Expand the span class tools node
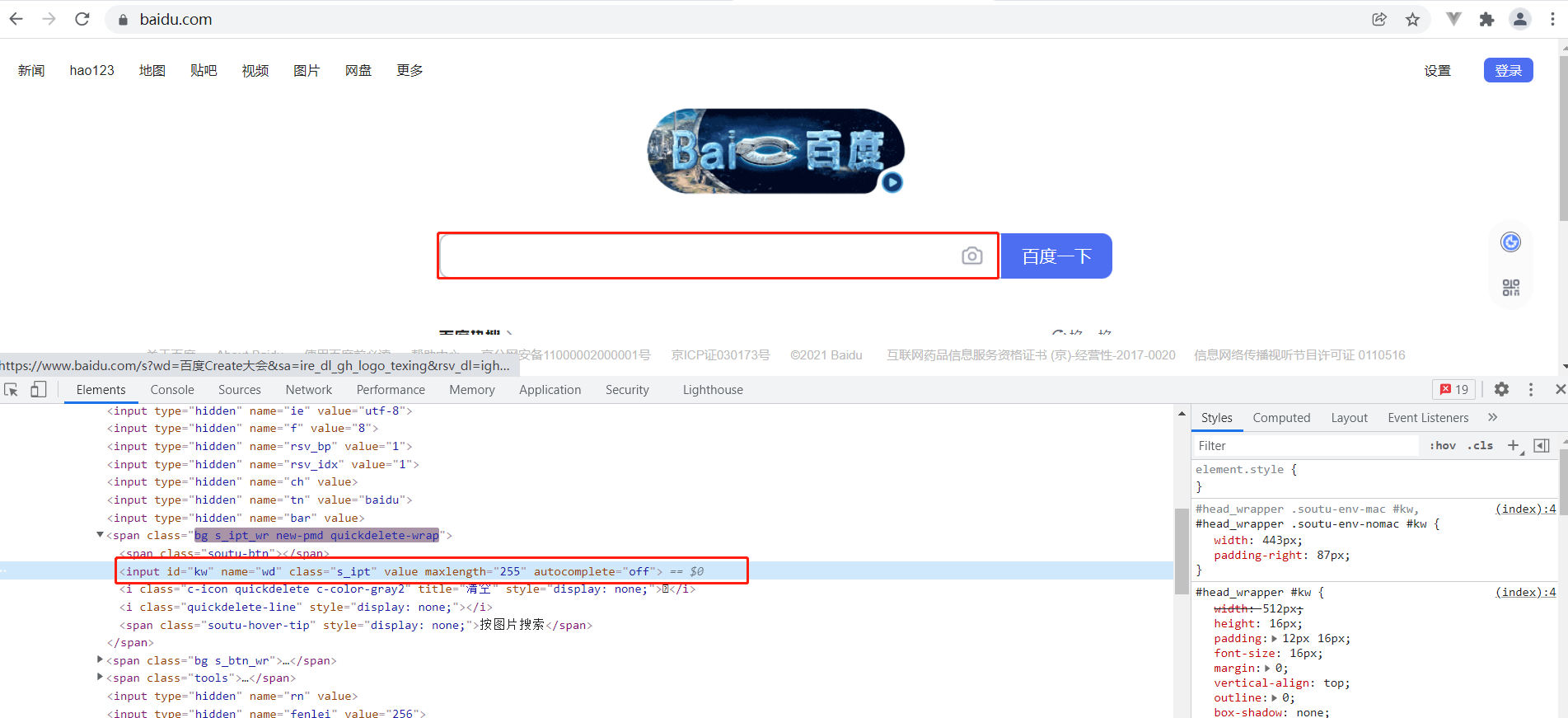The image size is (1568, 718). point(100,678)
